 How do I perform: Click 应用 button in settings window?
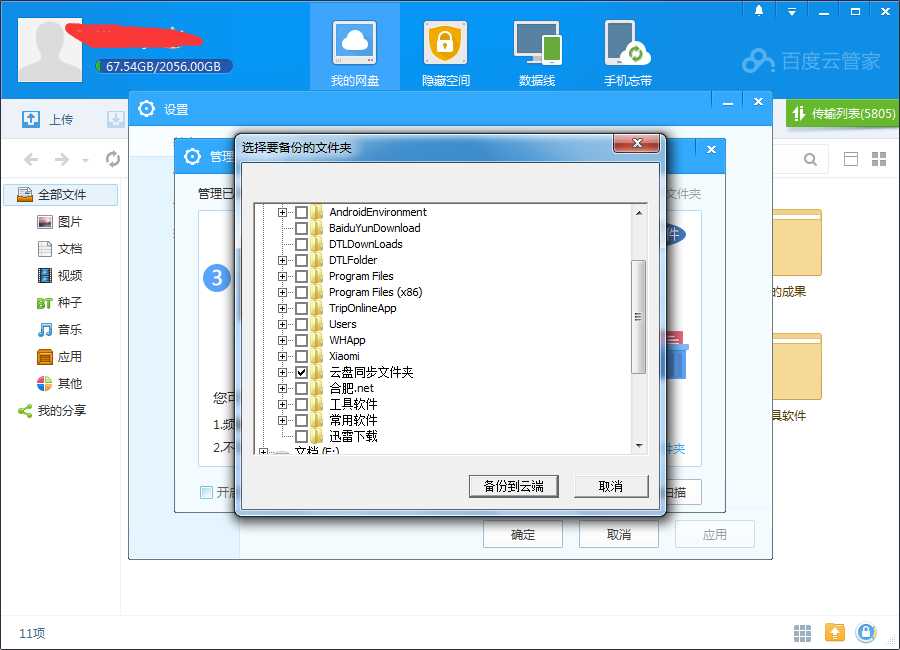715,535
